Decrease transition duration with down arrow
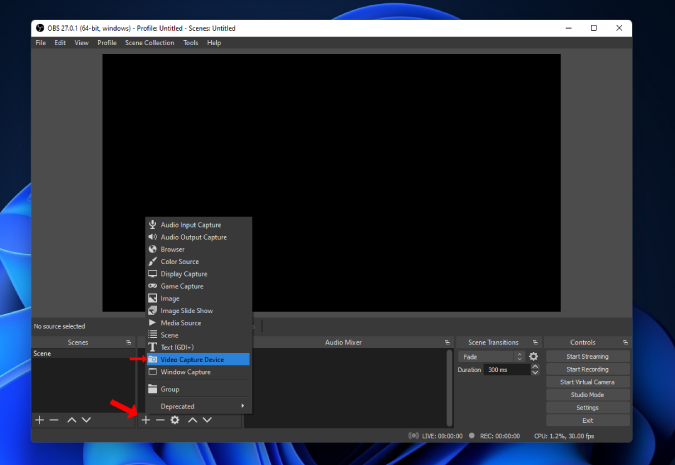This screenshot has width=675, height=465. (535, 372)
